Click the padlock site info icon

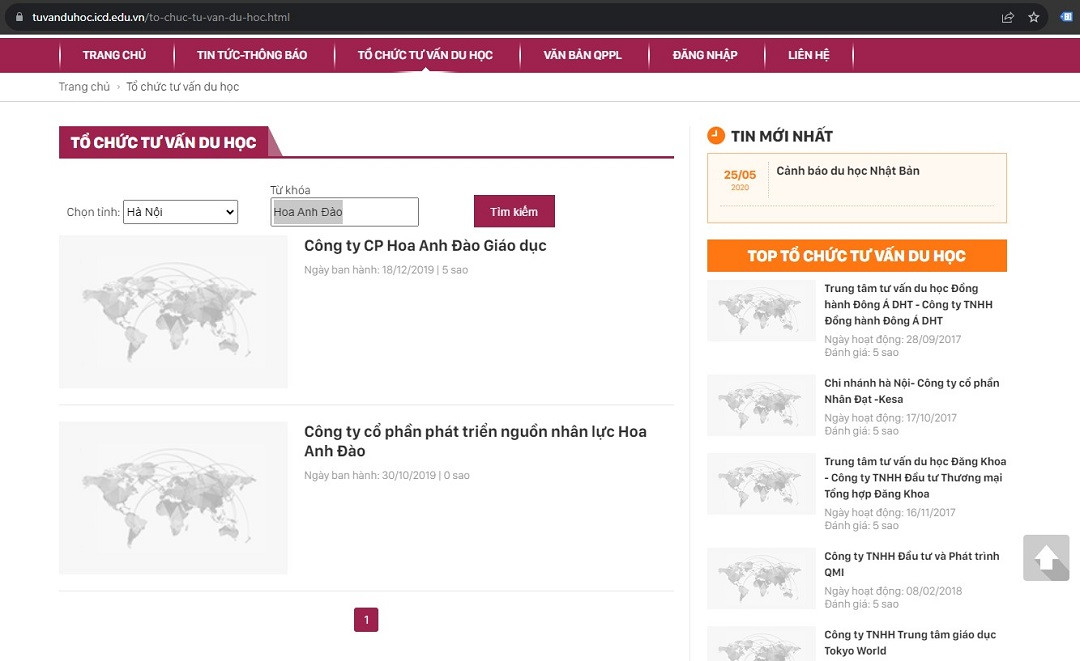(18, 17)
